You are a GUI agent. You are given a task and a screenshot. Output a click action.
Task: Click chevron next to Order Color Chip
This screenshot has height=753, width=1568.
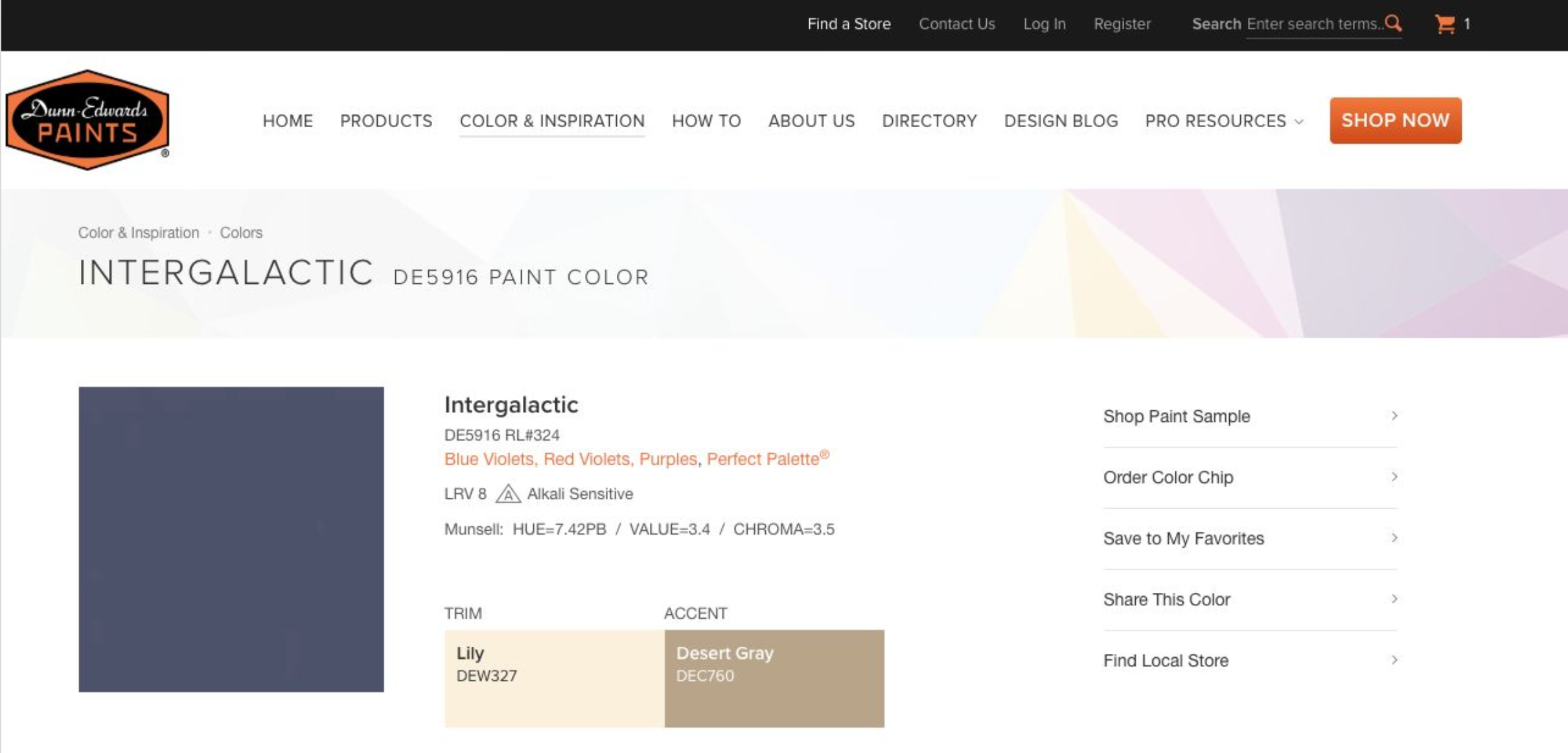tap(1394, 477)
